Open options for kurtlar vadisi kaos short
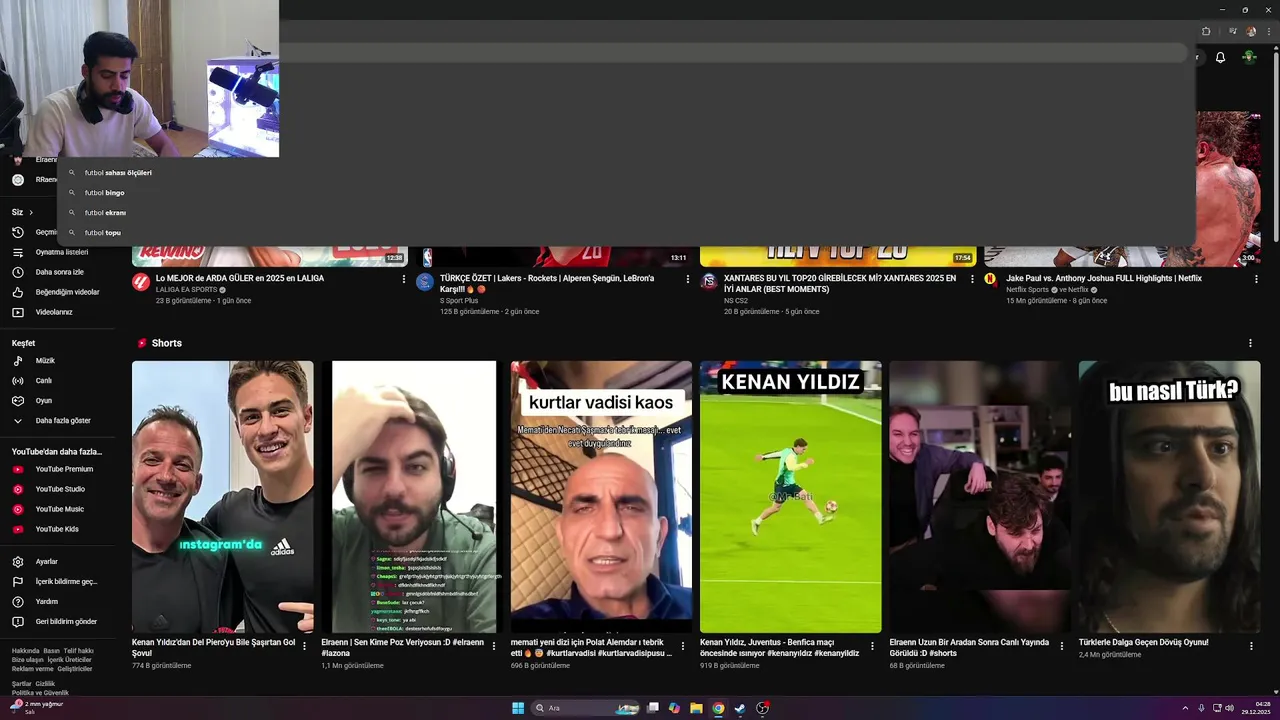 point(683,646)
